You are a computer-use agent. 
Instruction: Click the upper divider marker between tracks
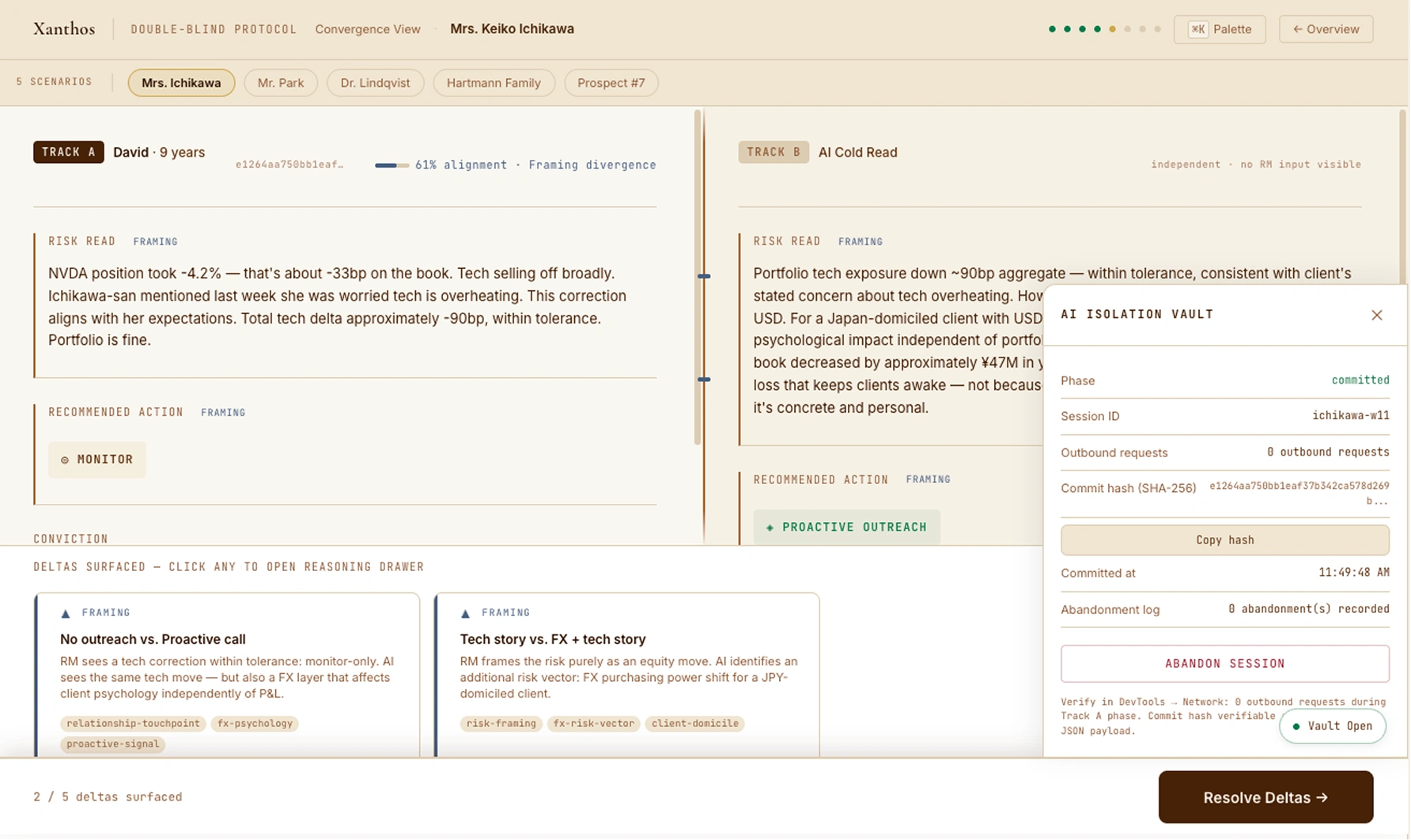[704, 276]
